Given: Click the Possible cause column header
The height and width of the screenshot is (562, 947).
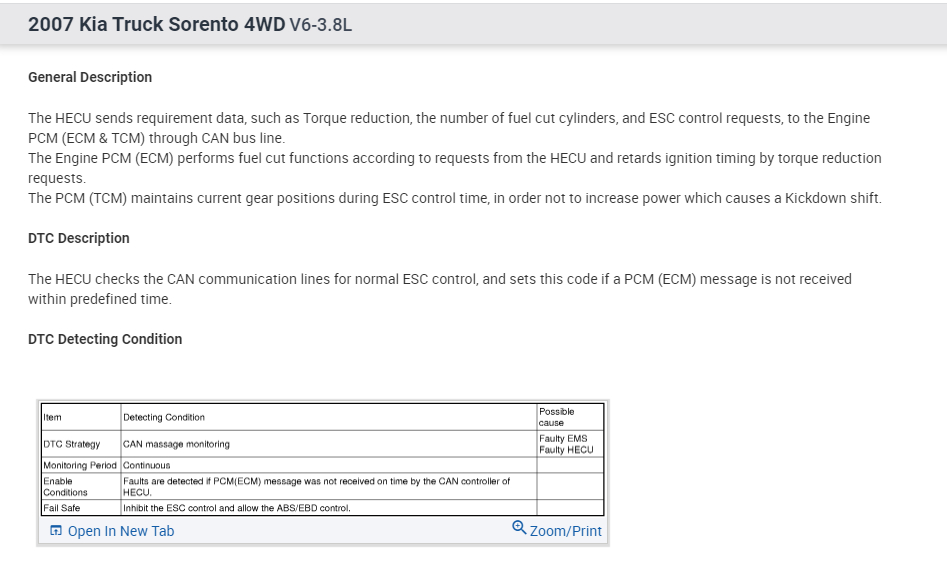Looking at the screenshot, I should [x=556, y=416].
